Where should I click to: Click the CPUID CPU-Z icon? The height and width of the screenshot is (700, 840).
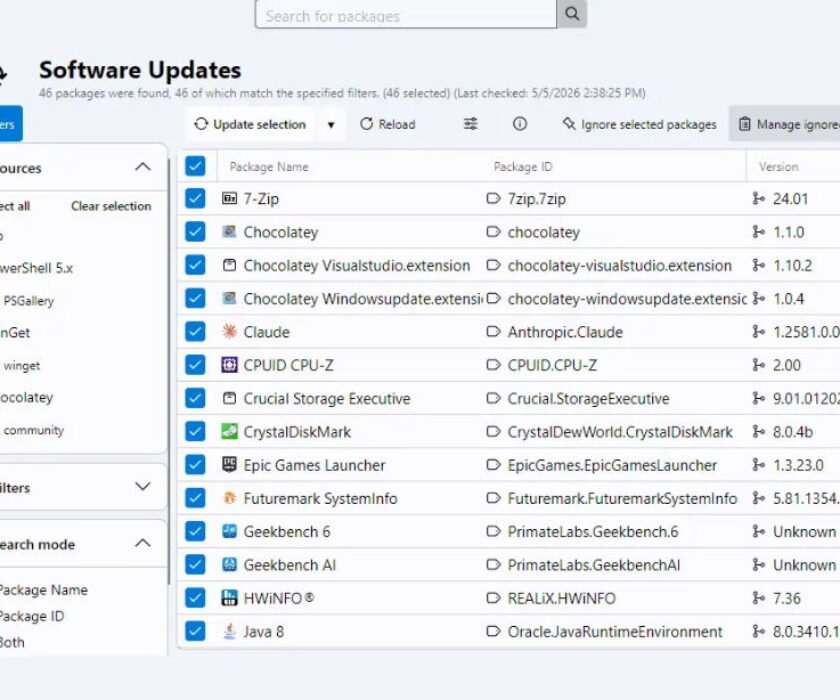coord(229,365)
